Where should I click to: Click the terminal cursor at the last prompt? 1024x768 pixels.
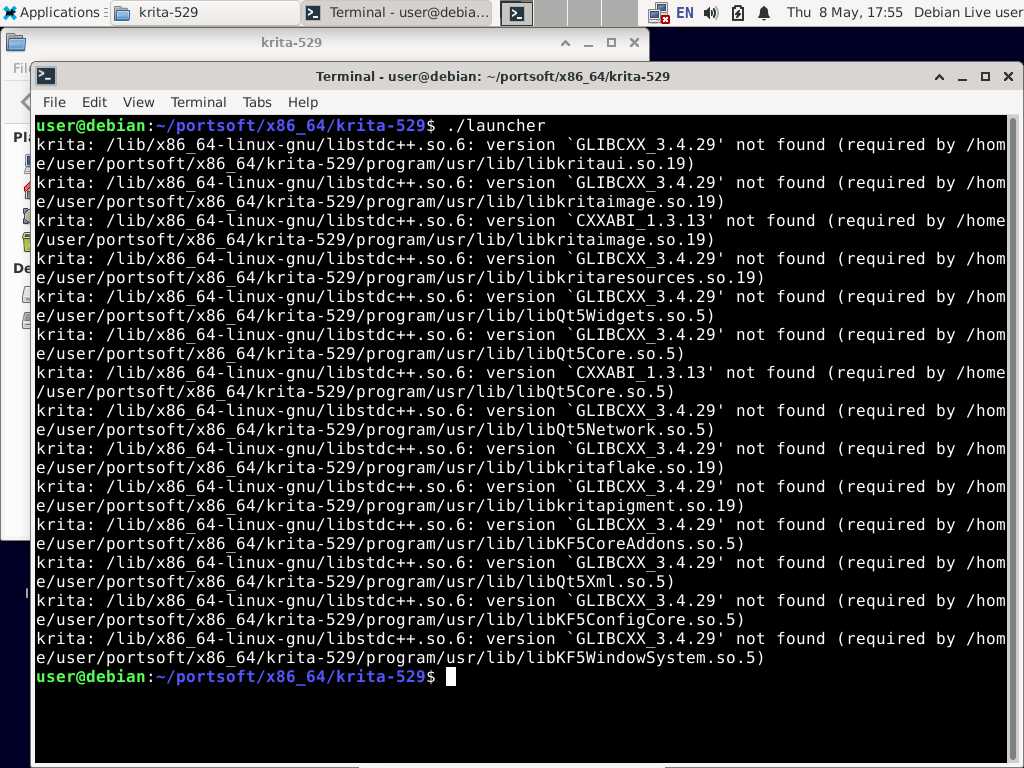[451, 677]
